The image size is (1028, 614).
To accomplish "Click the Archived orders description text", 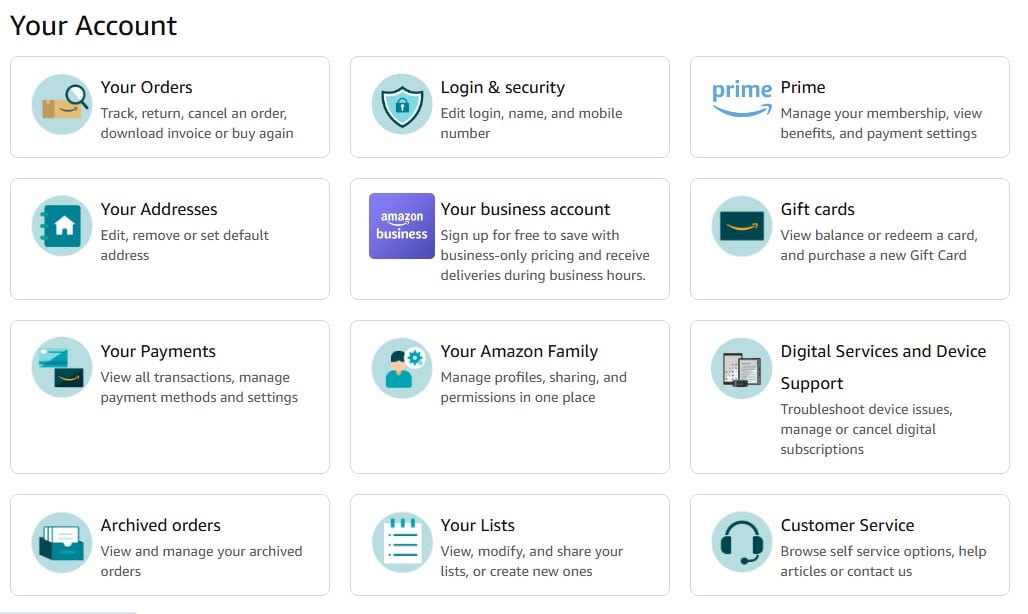I will [x=200, y=561].
